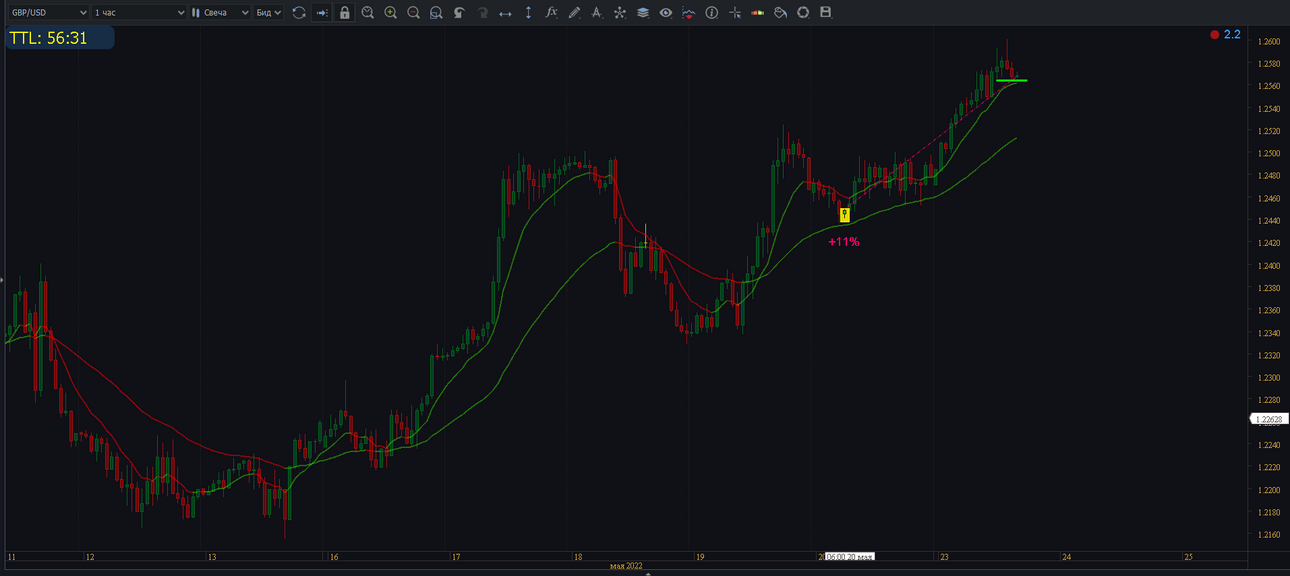Toggle the crosshair cursor tool
The height and width of the screenshot is (576, 1290).
(735, 13)
